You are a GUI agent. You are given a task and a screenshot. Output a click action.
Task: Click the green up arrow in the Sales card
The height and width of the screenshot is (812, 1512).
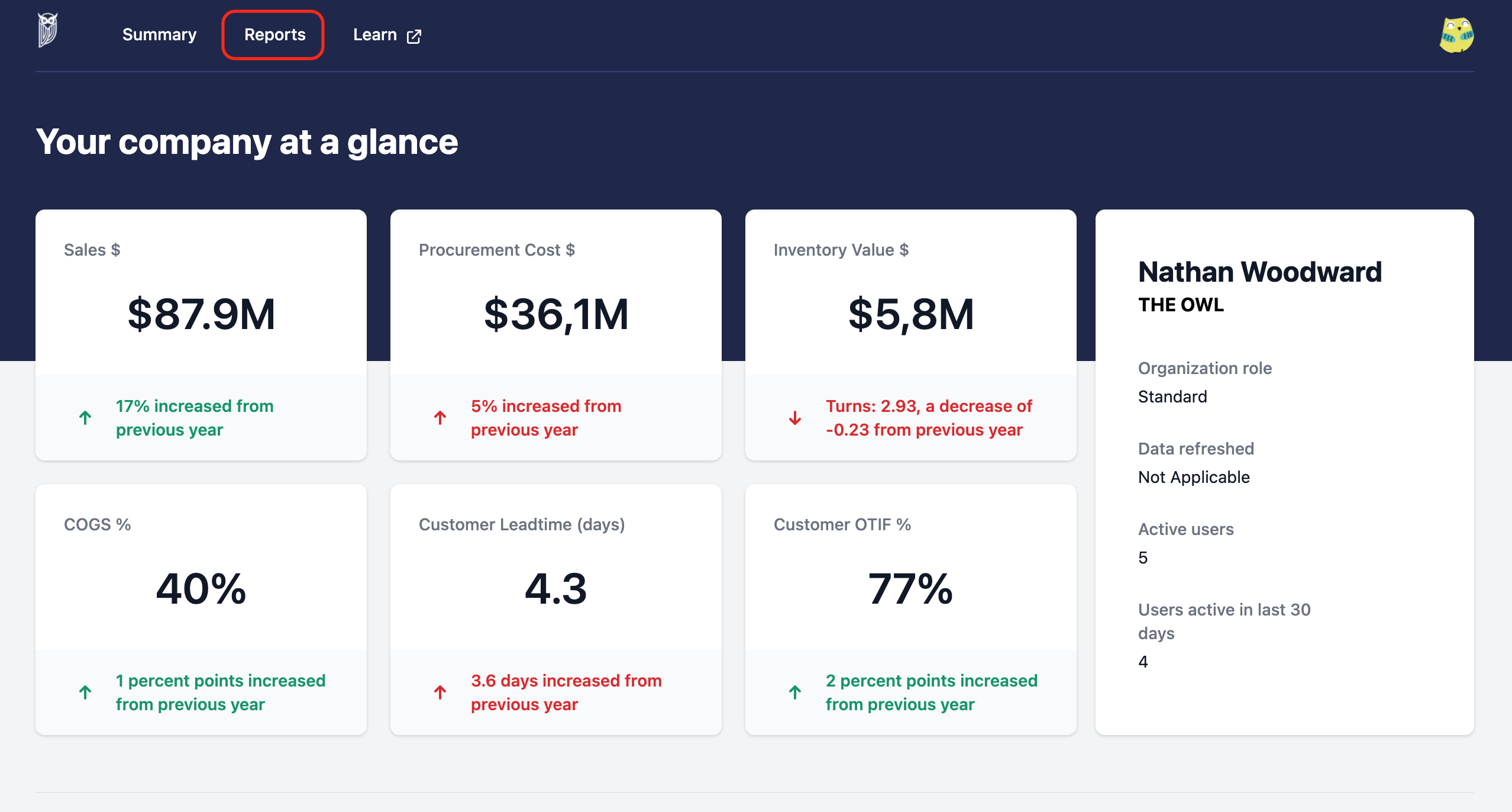85,418
